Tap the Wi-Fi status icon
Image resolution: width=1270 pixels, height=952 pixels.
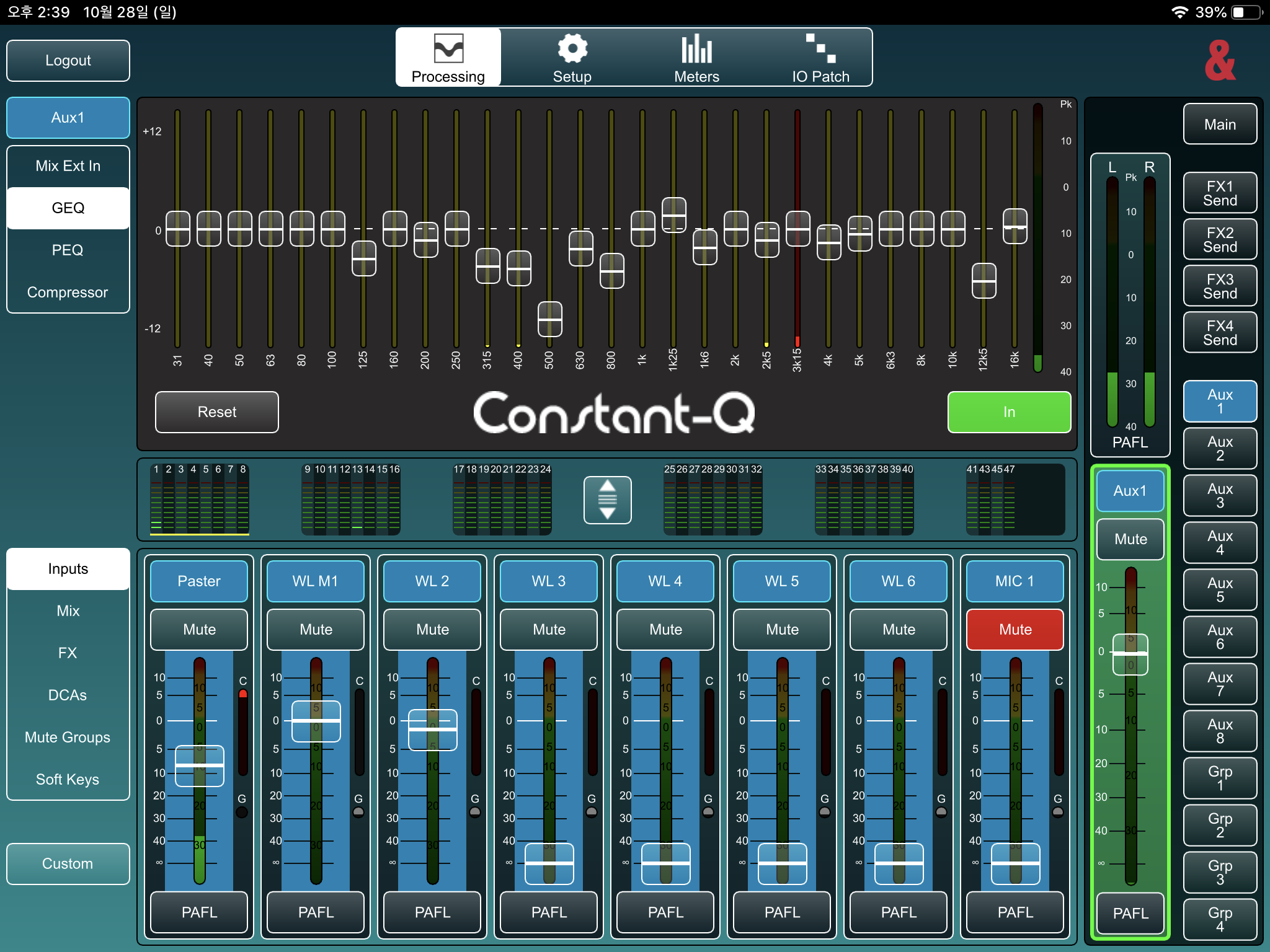pos(1179,12)
